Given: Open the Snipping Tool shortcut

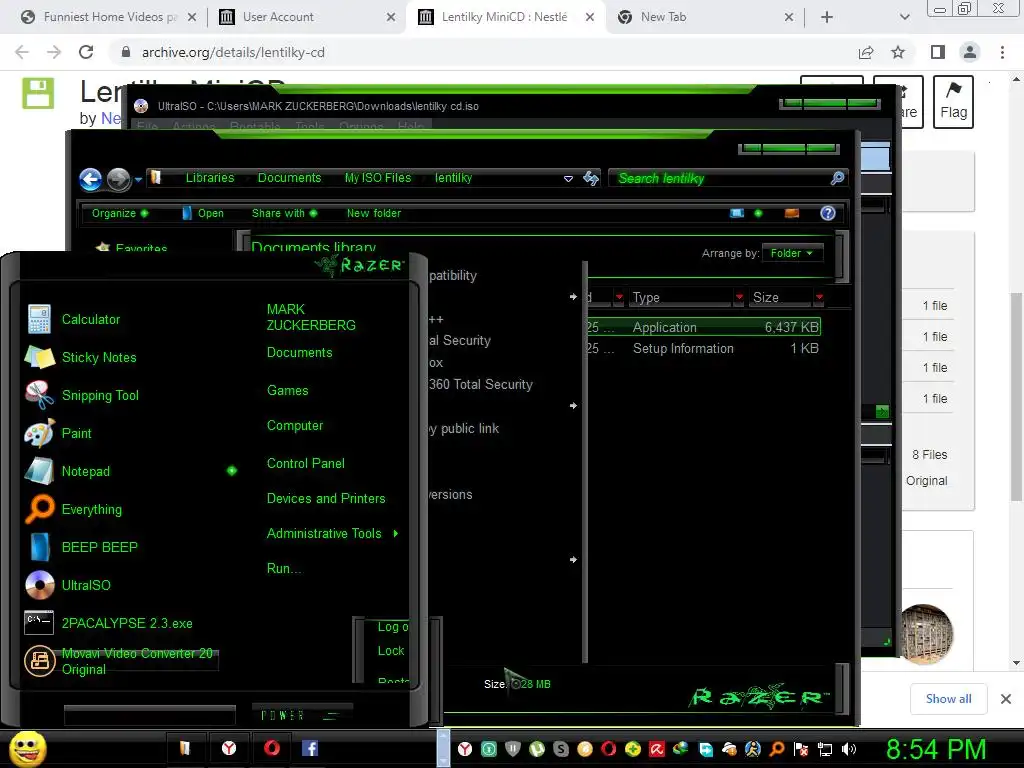Looking at the screenshot, I should pos(99,395).
